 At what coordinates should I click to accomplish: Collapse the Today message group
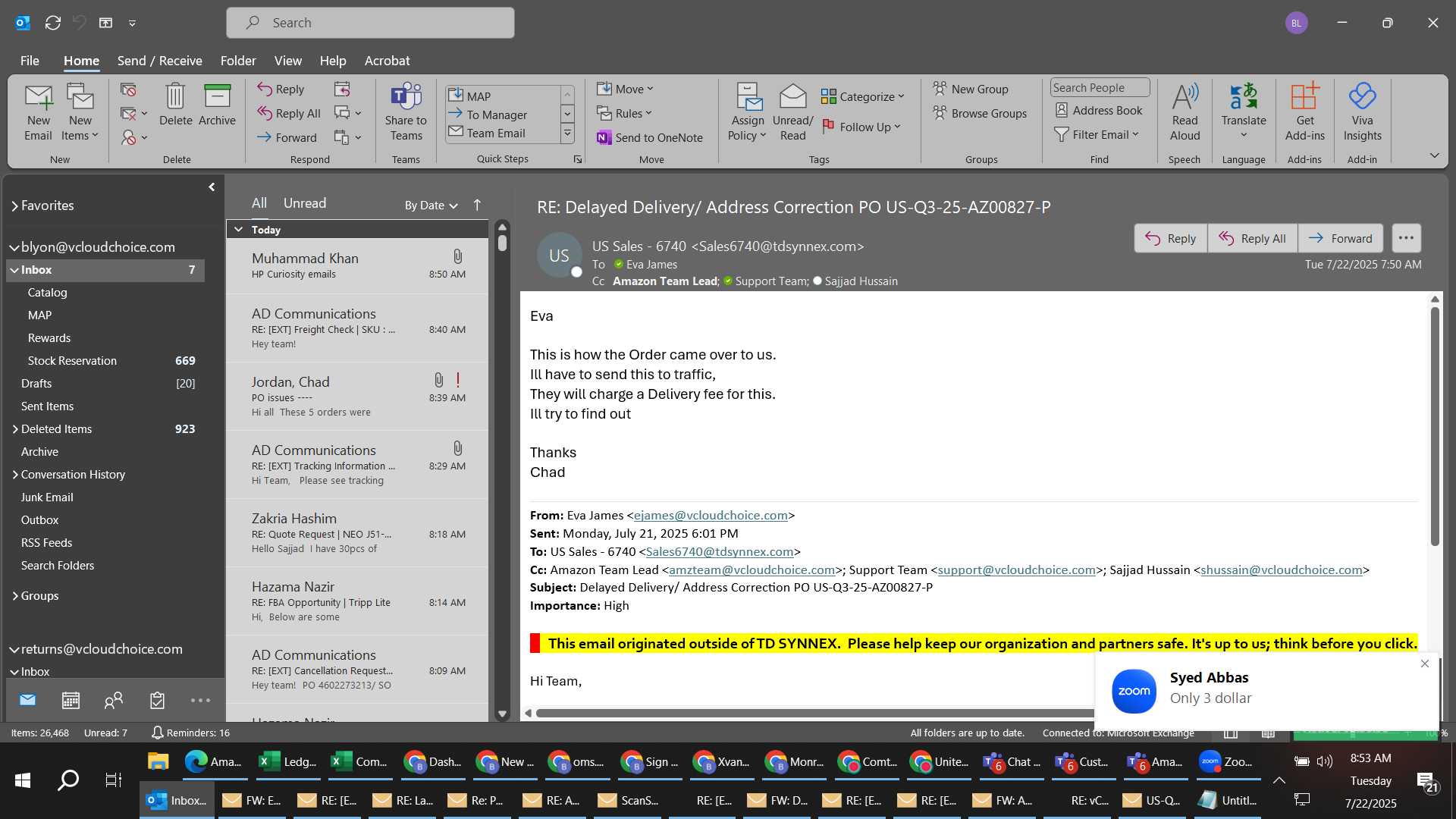click(x=238, y=229)
